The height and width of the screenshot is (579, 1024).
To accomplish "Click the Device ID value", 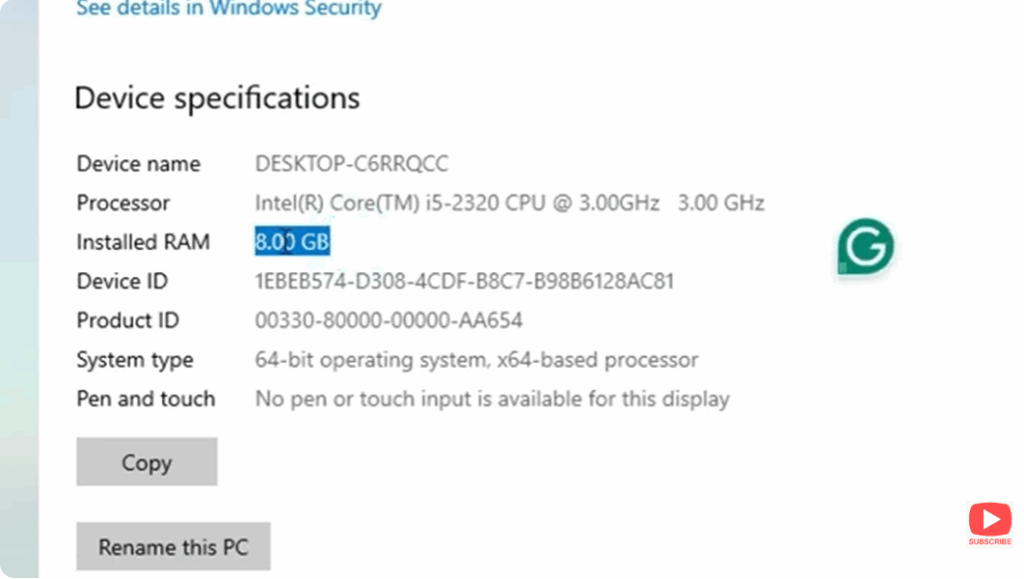I will tap(465, 281).
